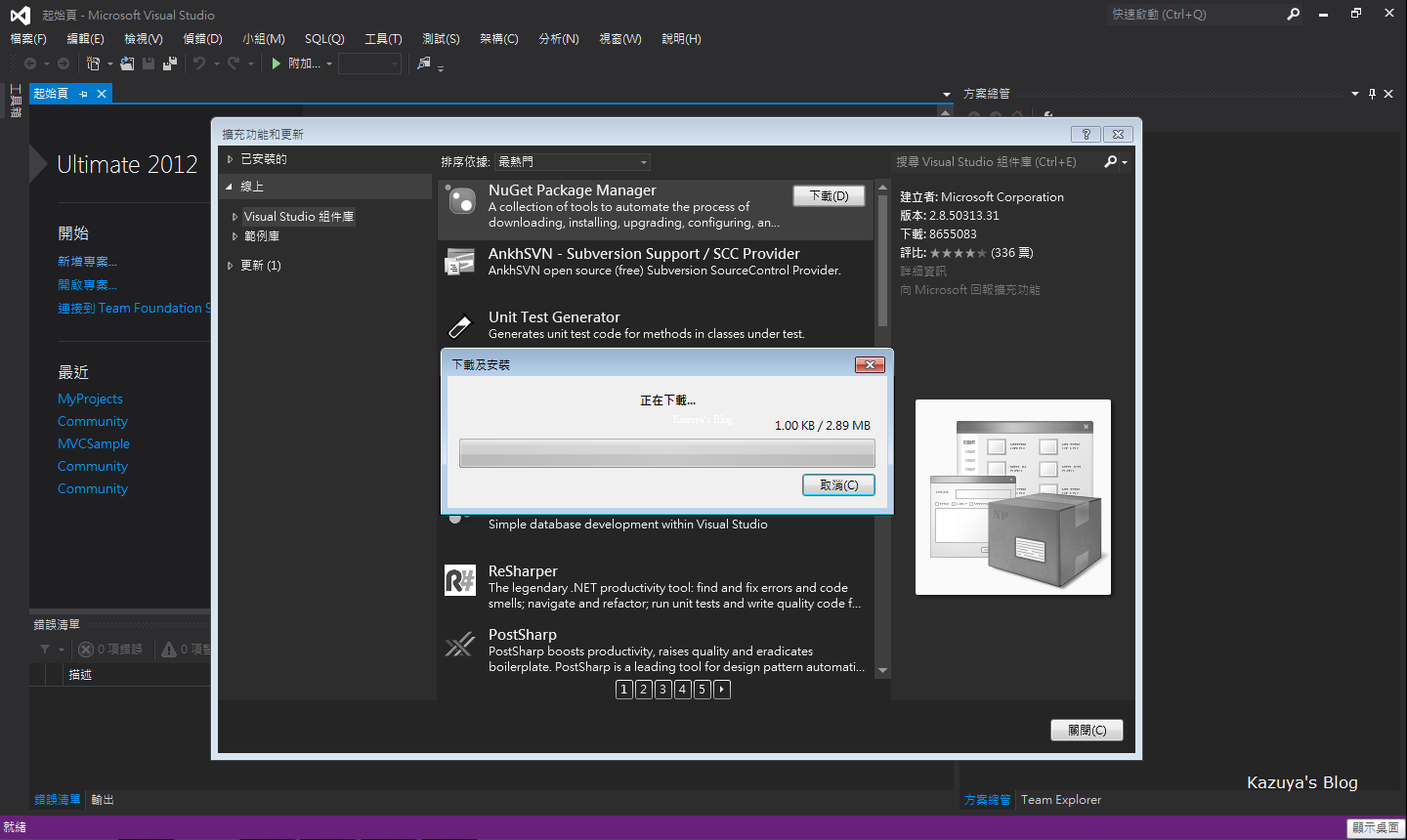This screenshot has width=1407, height=840.
Task: Pin the 起始頁 tab
Action: click(84, 94)
